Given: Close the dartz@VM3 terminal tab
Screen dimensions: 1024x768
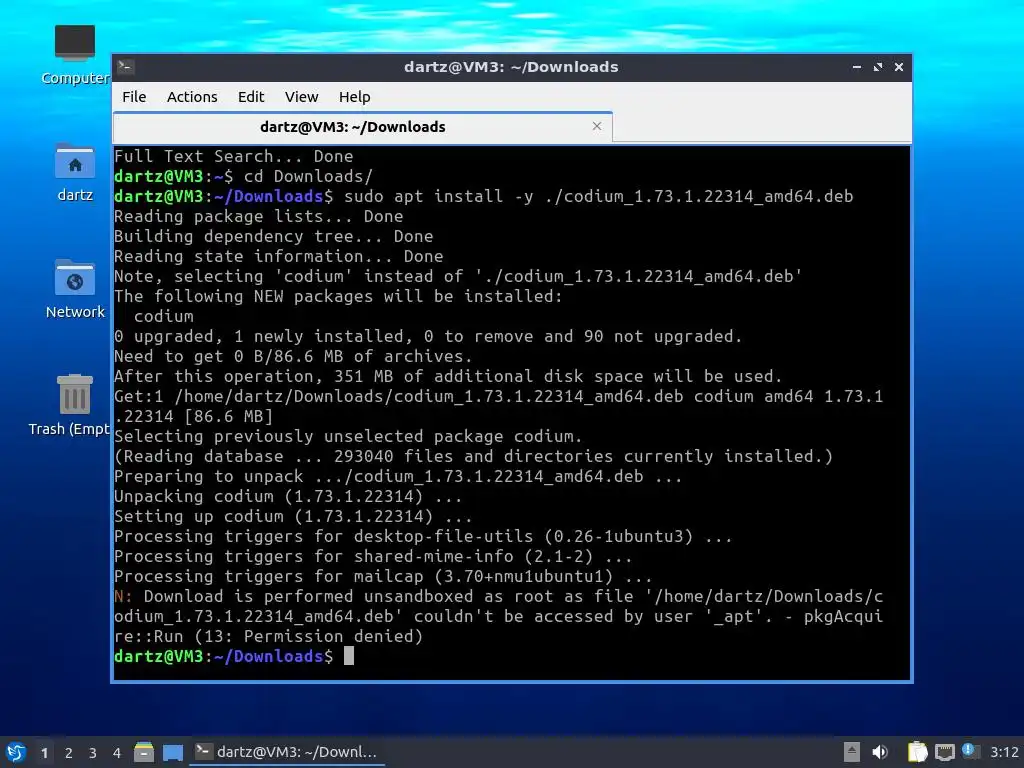Looking at the screenshot, I should (596, 126).
